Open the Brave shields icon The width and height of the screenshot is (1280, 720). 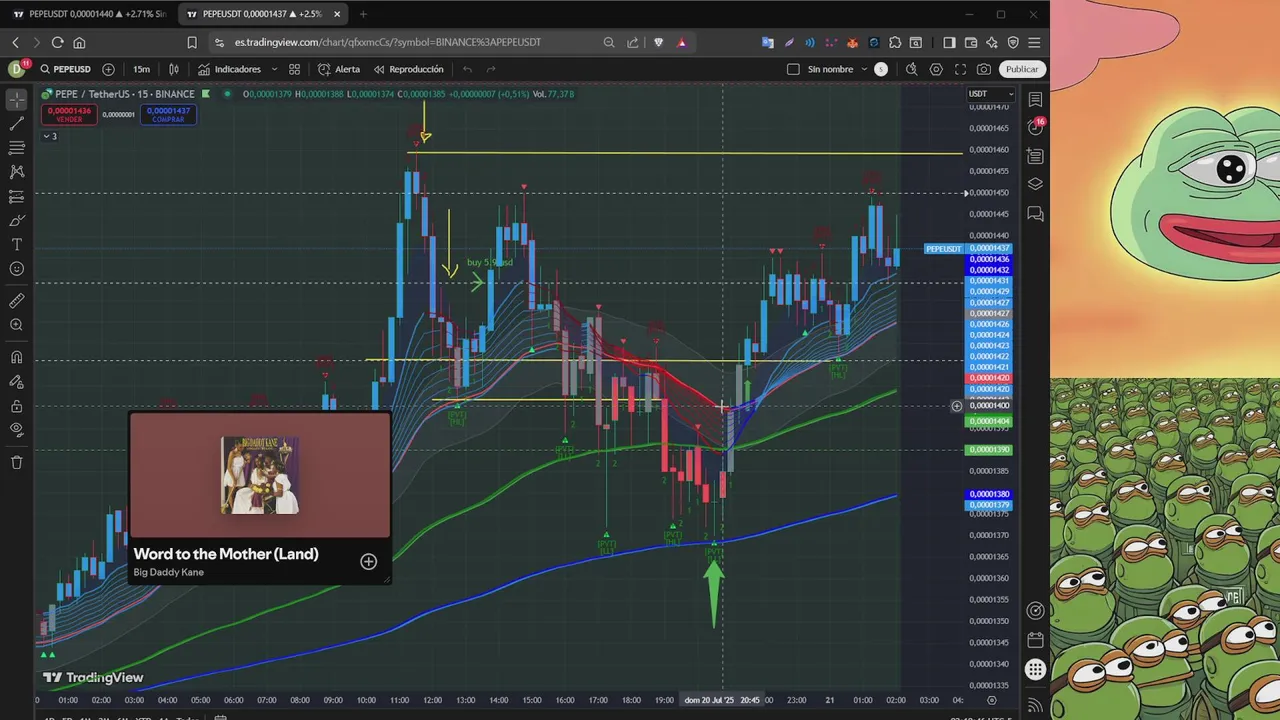tap(658, 42)
